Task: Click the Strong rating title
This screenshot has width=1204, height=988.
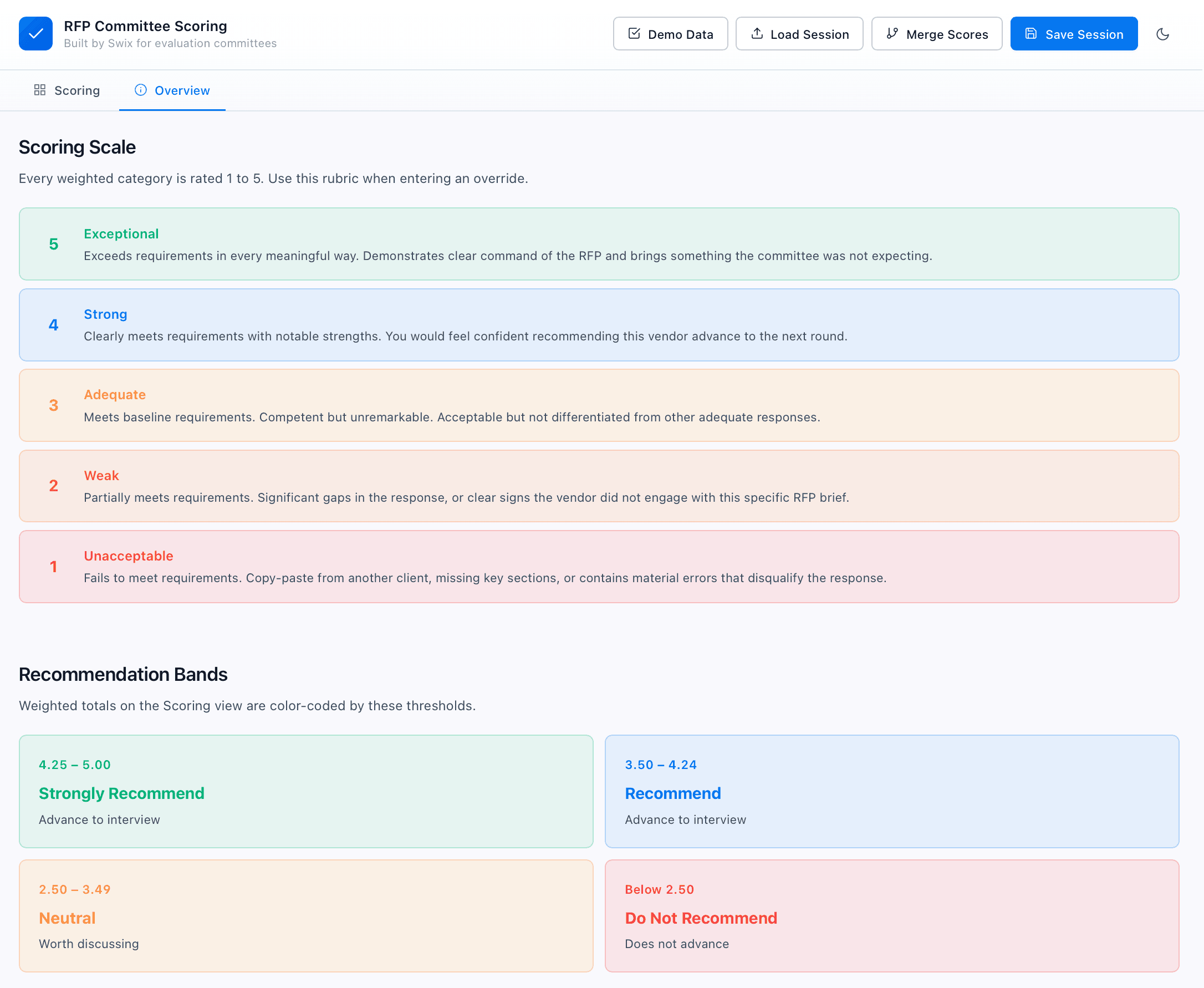Action: tap(105, 314)
